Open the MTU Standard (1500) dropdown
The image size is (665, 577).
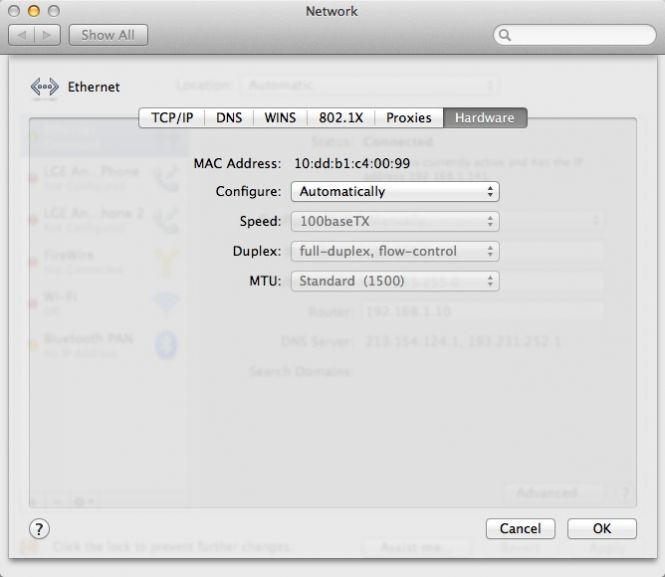pos(395,281)
